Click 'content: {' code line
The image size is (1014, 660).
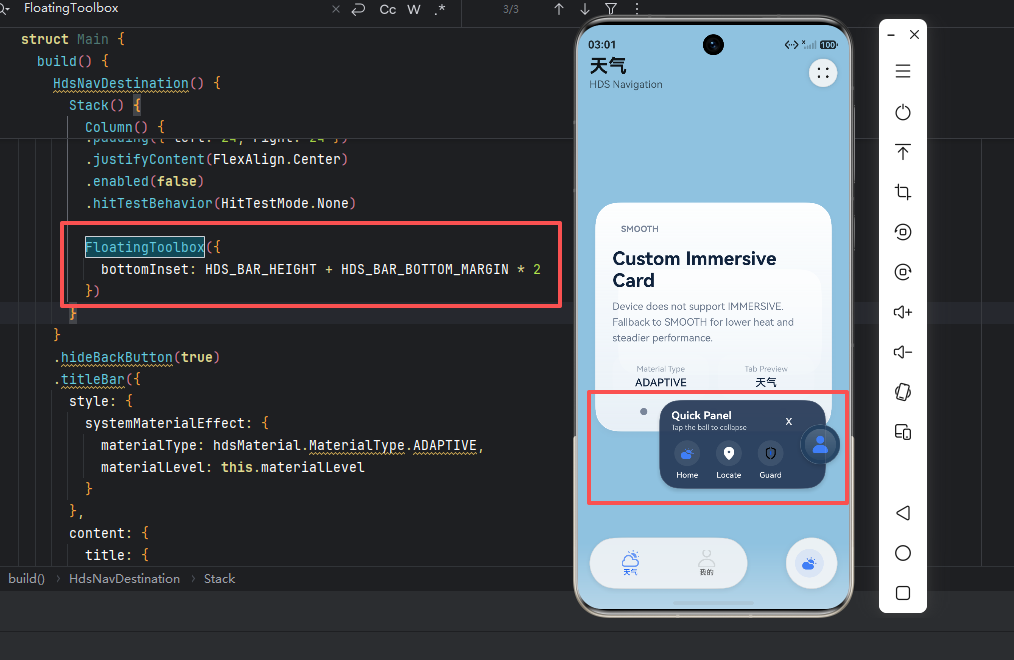(109, 533)
